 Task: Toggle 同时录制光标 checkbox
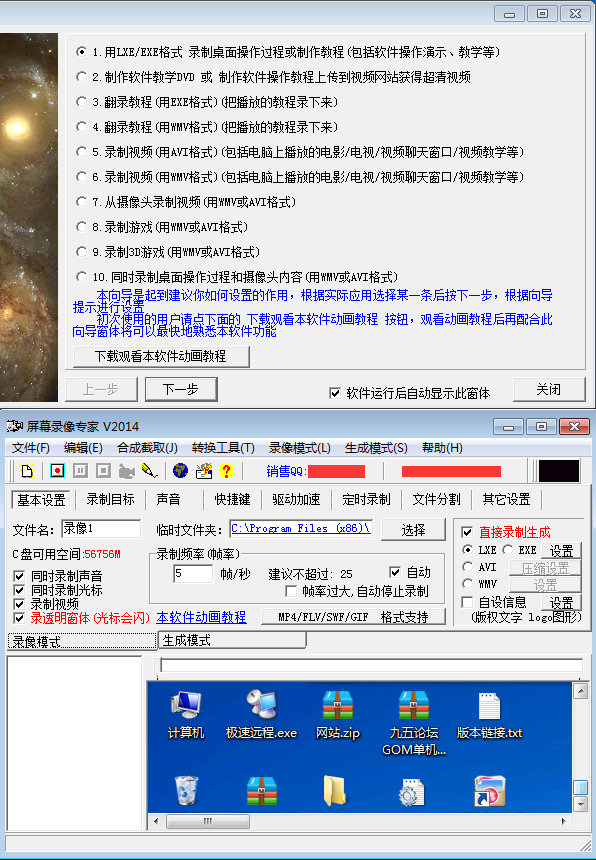point(19,590)
